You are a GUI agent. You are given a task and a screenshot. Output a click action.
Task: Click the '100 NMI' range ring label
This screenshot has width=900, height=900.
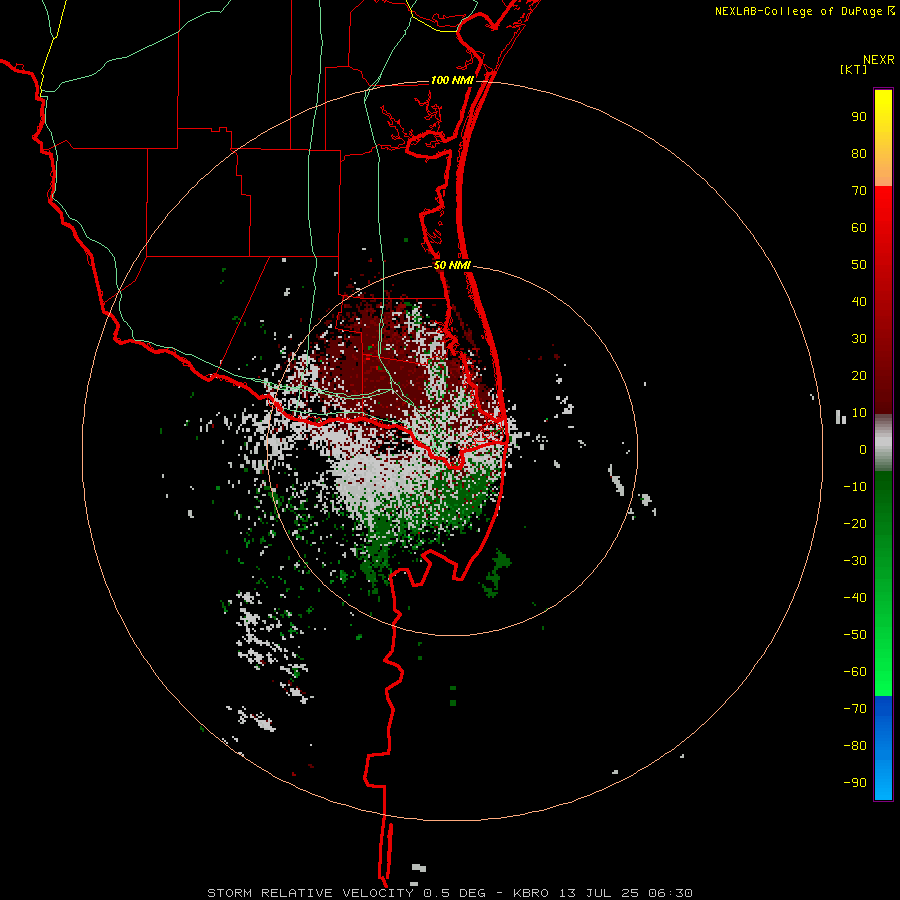452,80
